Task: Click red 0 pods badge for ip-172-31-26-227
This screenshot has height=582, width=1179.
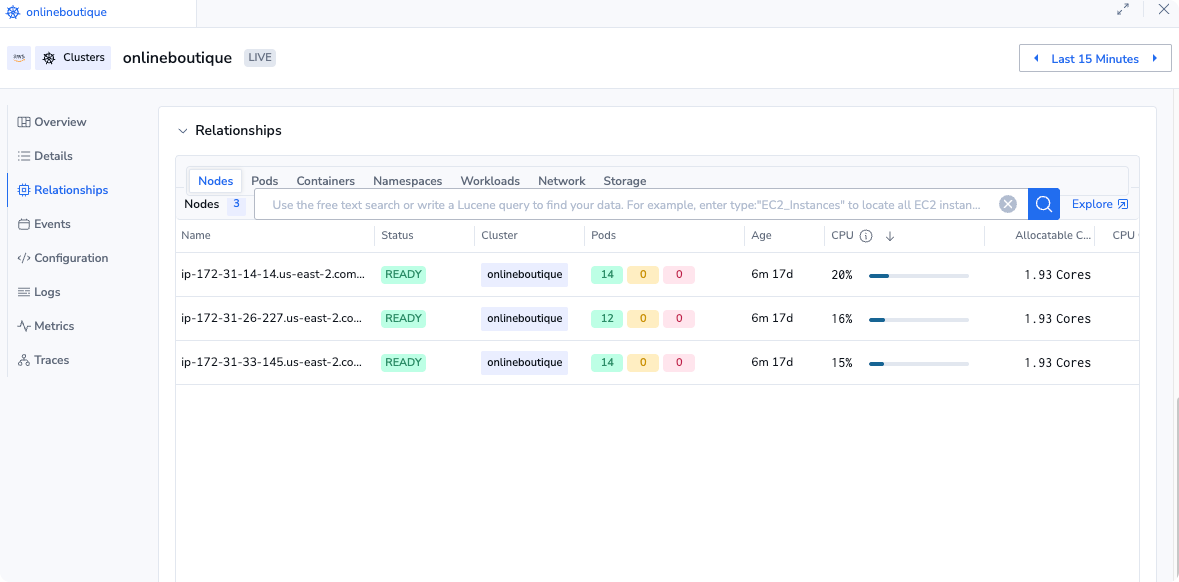Action: pyautogui.click(x=679, y=318)
